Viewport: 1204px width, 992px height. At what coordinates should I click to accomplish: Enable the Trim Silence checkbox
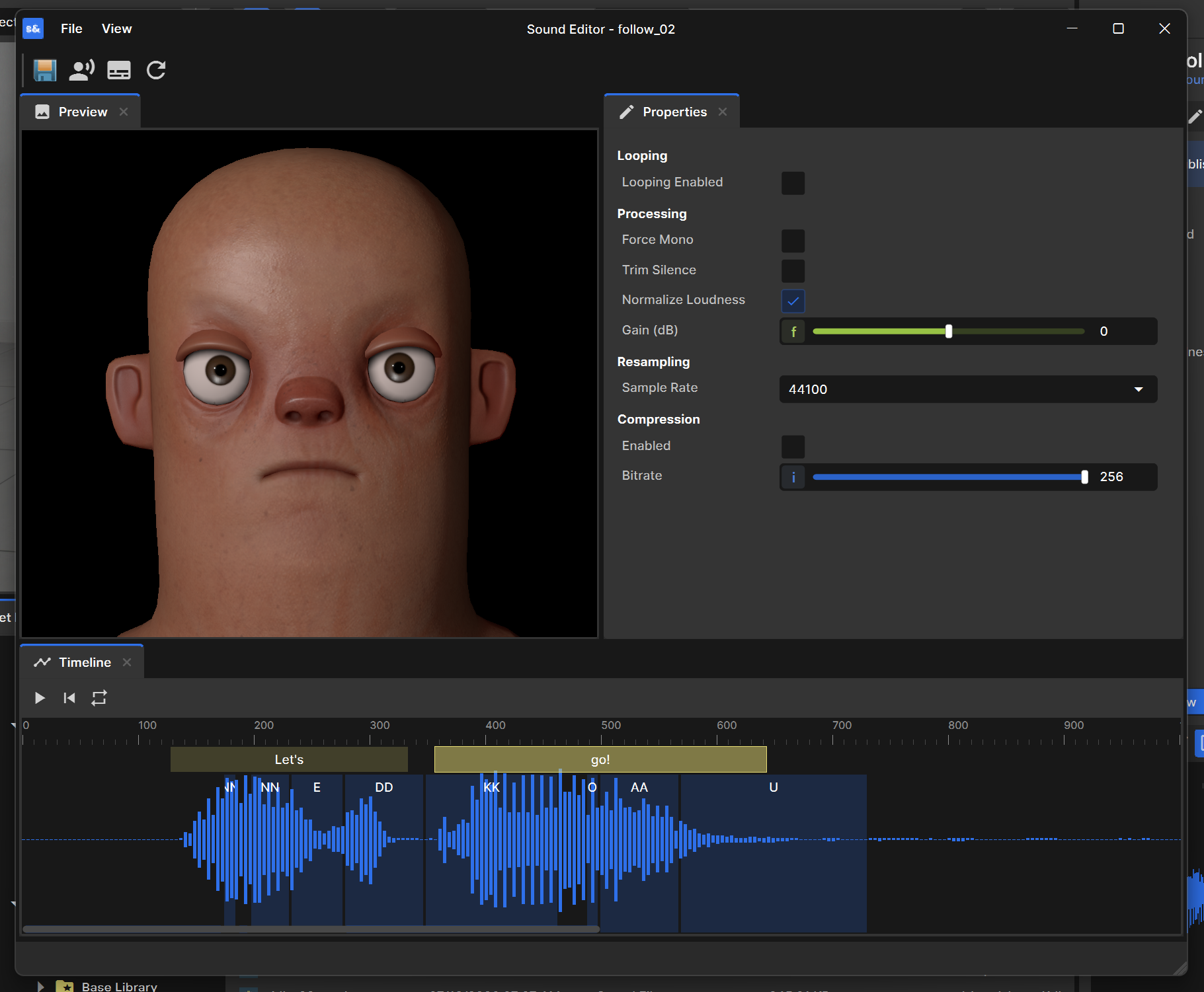[793, 271]
